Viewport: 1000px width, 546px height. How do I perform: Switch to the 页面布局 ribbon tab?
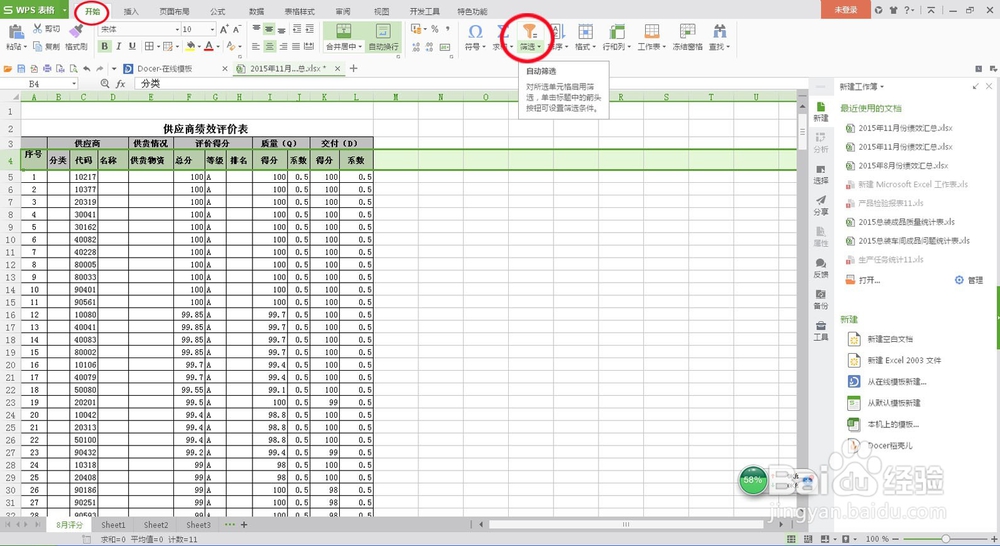click(174, 11)
